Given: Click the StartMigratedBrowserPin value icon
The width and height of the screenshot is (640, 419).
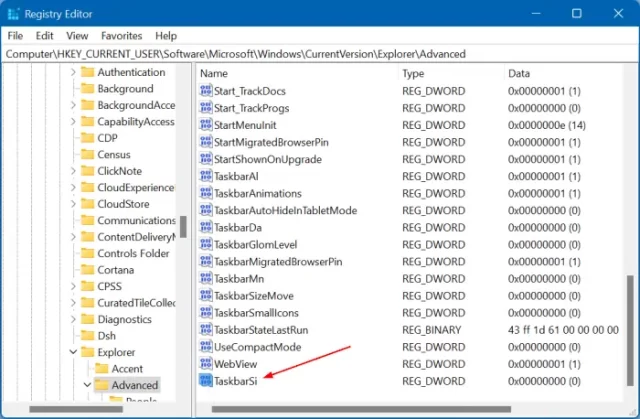Looking at the screenshot, I should [x=206, y=142].
